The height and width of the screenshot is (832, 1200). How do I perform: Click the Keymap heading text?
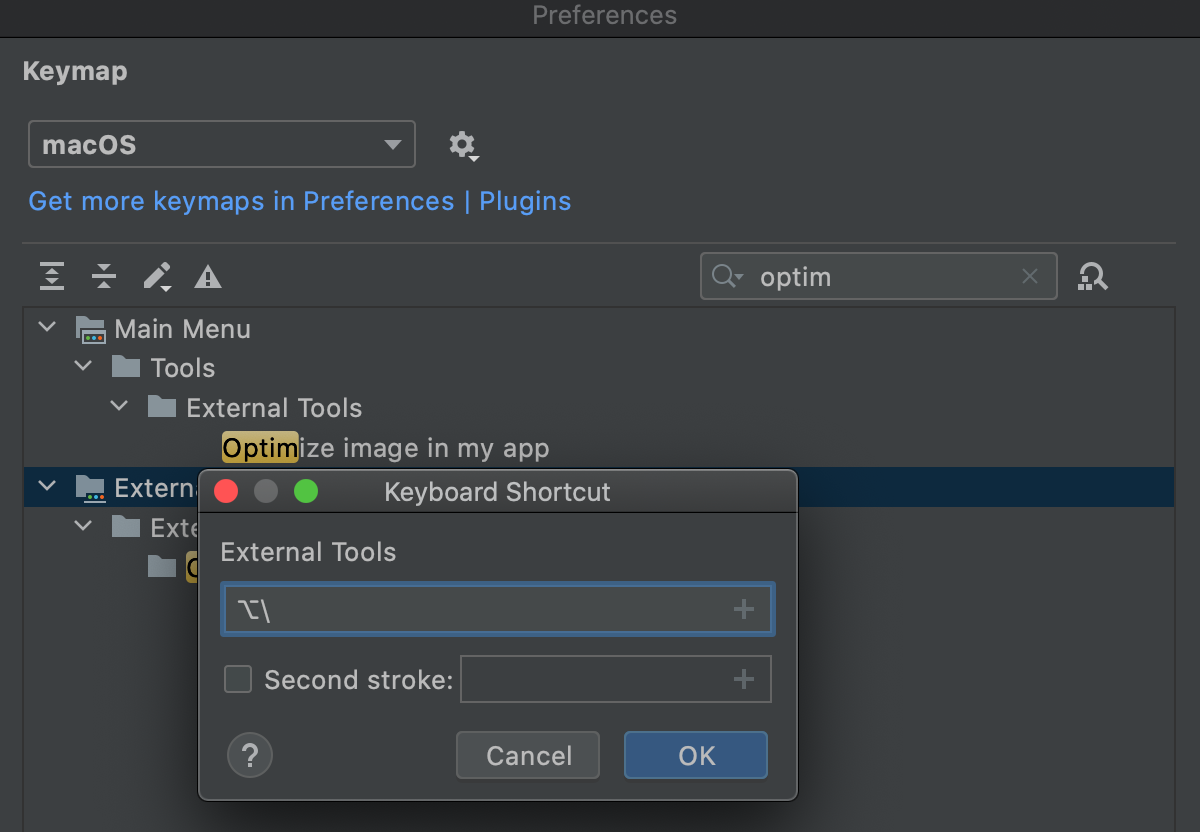(75, 72)
